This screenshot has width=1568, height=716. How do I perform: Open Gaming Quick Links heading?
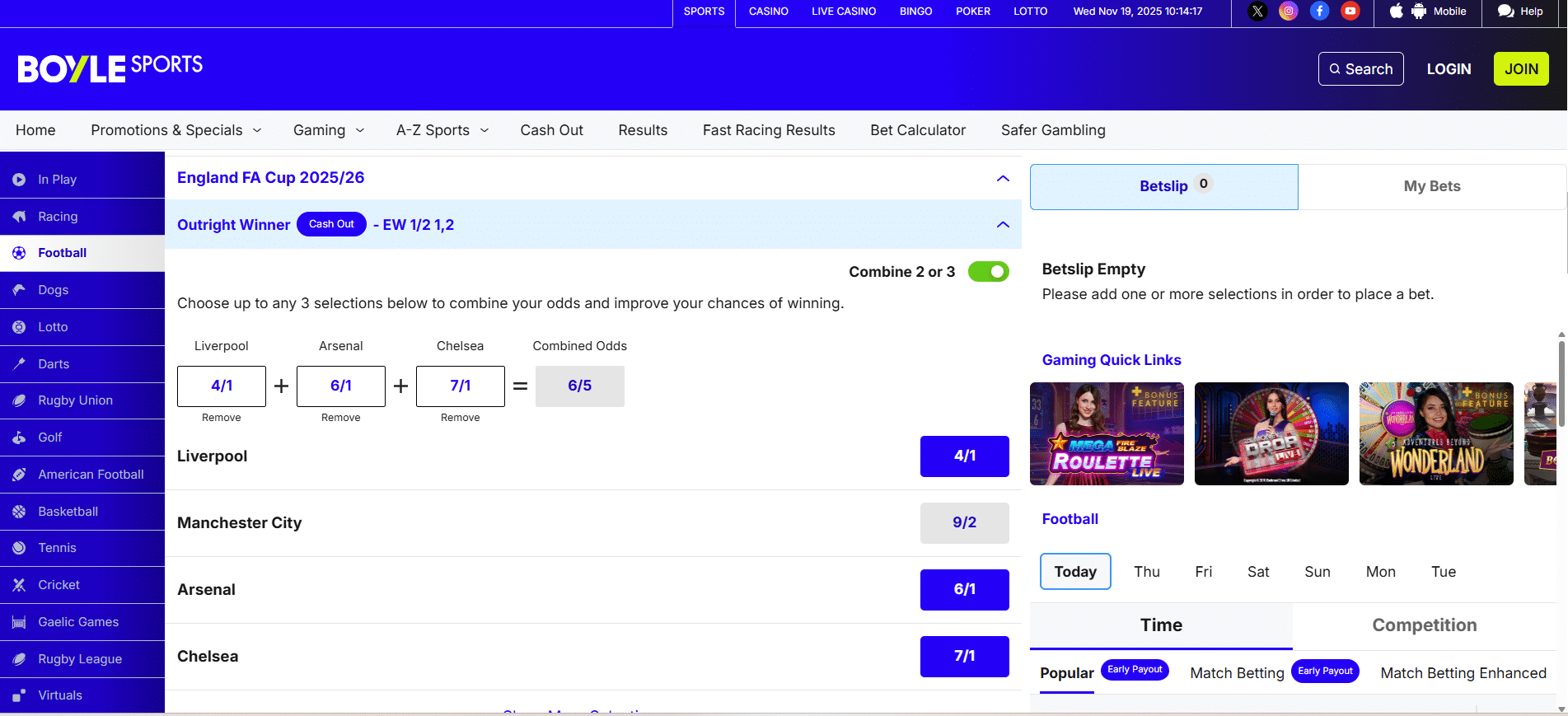1112,360
